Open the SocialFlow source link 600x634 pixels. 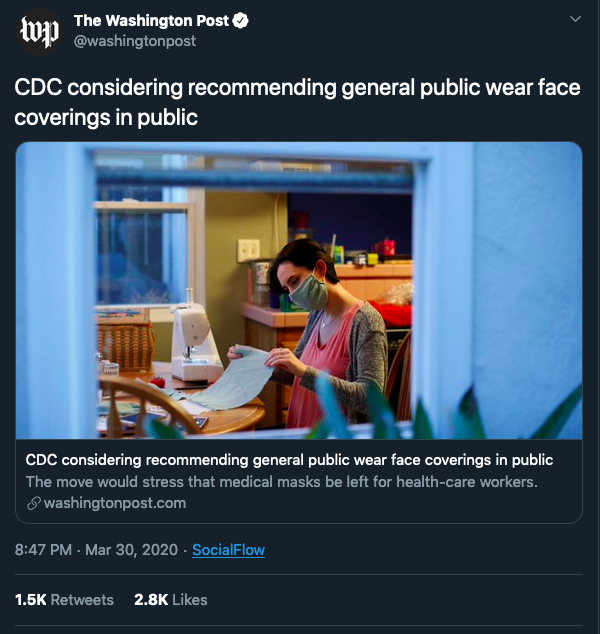[x=228, y=550]
